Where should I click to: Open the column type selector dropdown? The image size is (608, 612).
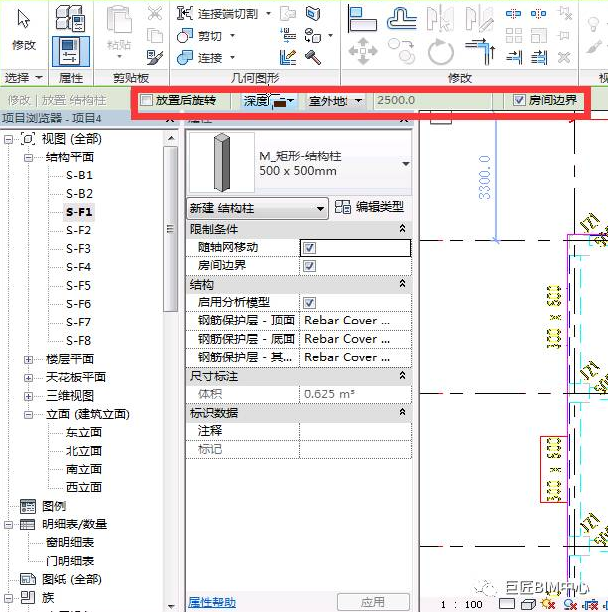(x=406, y=164)
